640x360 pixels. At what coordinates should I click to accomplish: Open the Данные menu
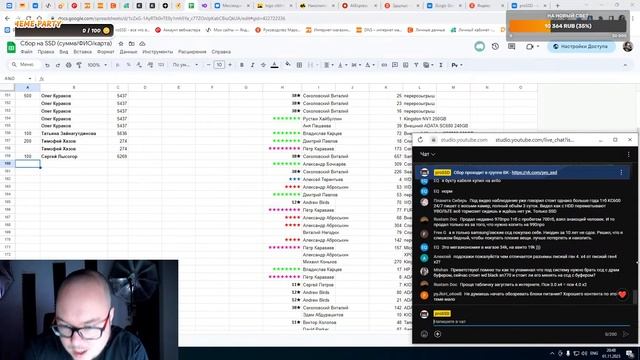click(x=128, y=52)
